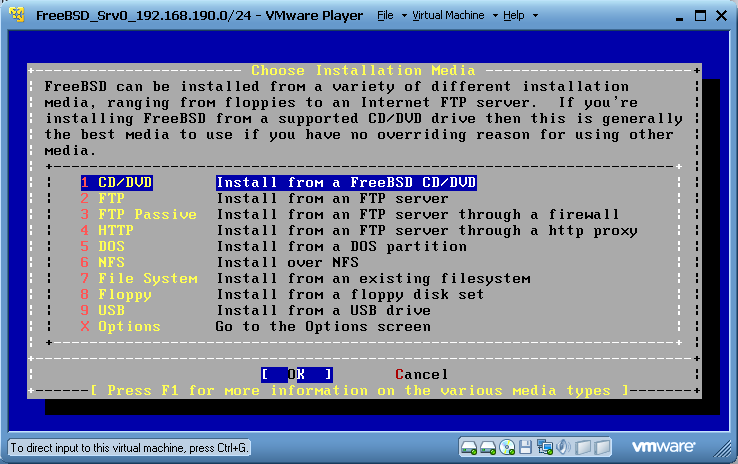Select the 5 DOS partition option
738x464 pixels.
click(x=273, y=247)
